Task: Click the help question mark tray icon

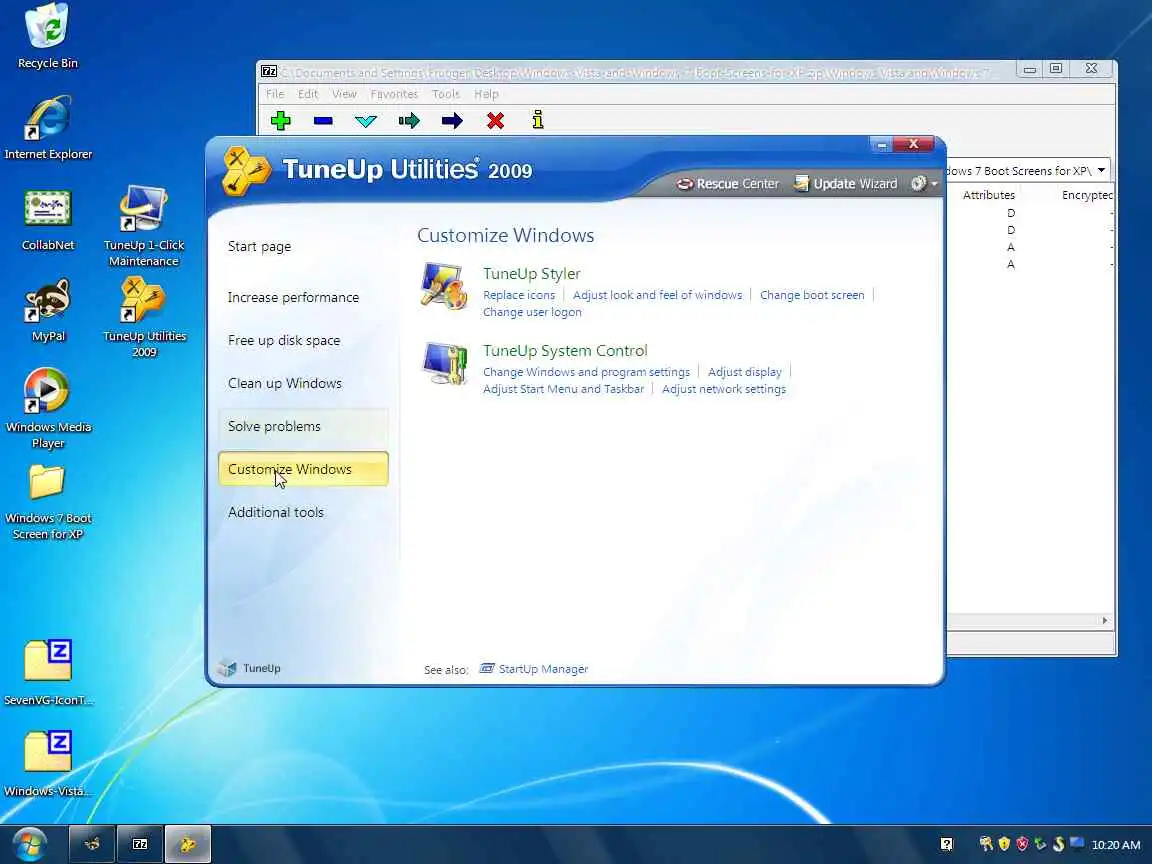Action: pyautogui.click(x=946, y=844)
